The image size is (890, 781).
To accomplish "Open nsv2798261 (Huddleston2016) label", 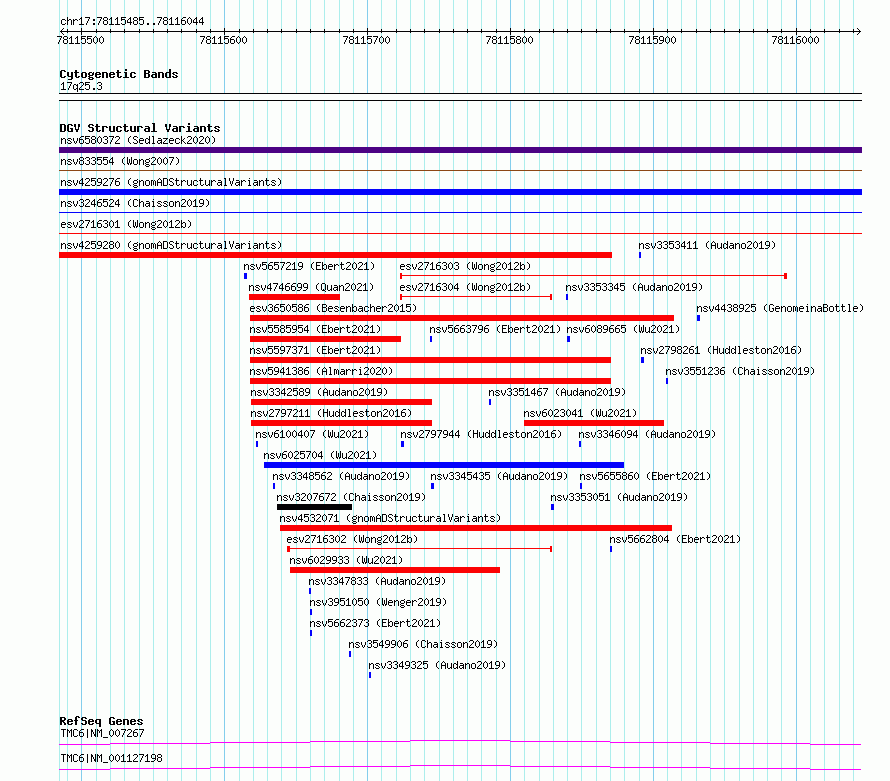I will pyautogui.click(x=721, y=350).
